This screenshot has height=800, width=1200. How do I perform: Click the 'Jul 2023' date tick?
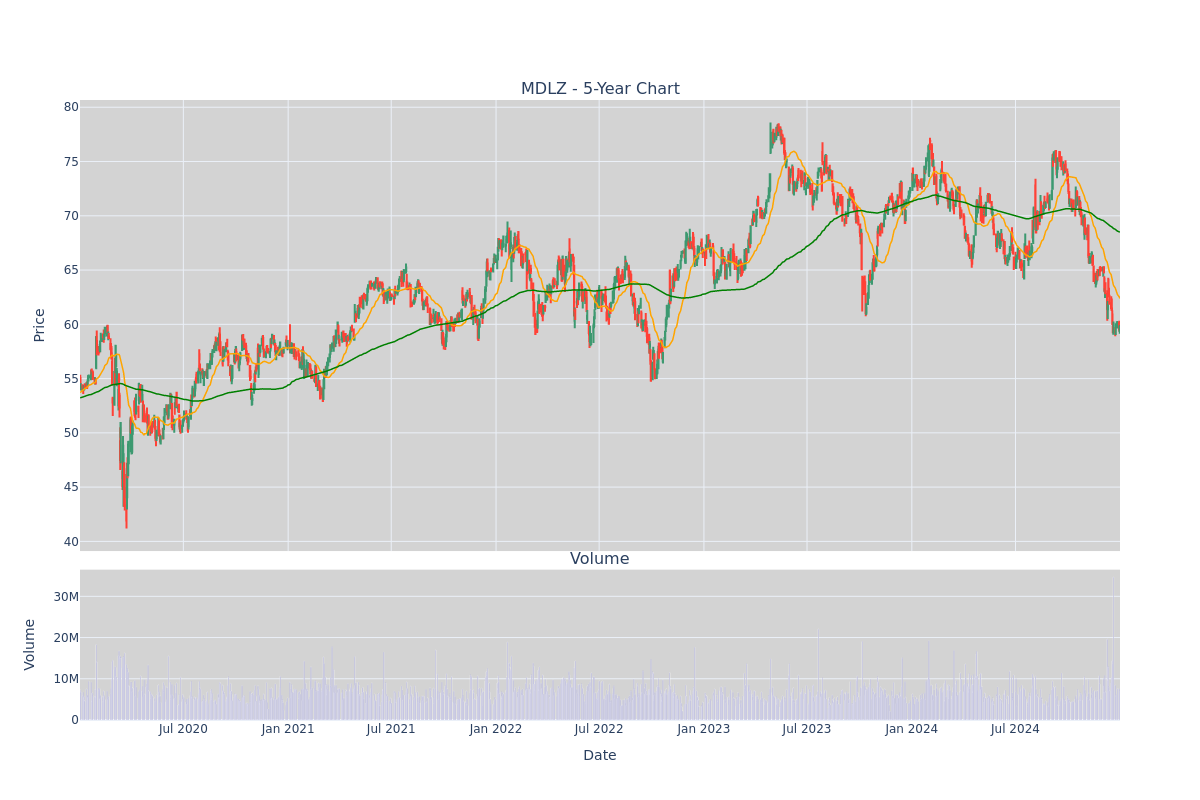click(807, 729)
